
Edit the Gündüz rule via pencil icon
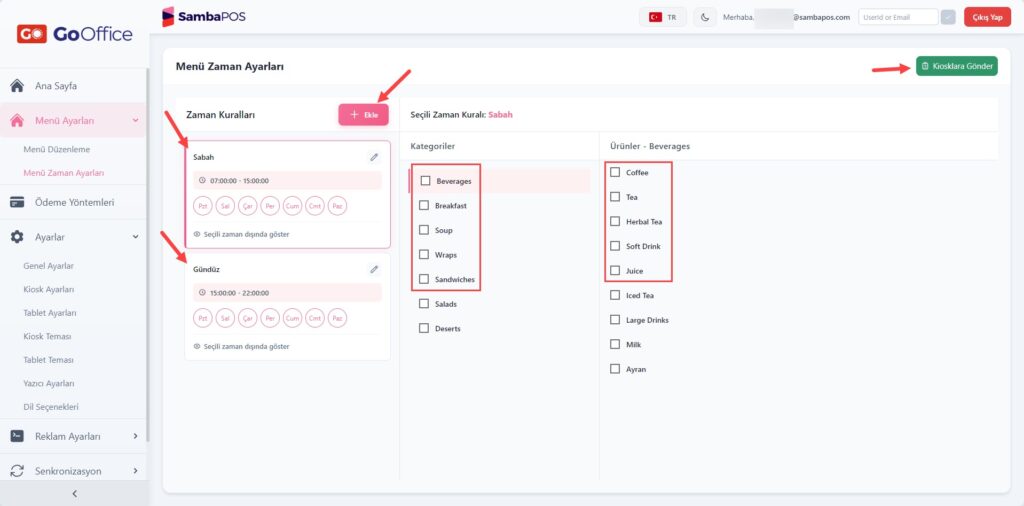click(374, 269)
